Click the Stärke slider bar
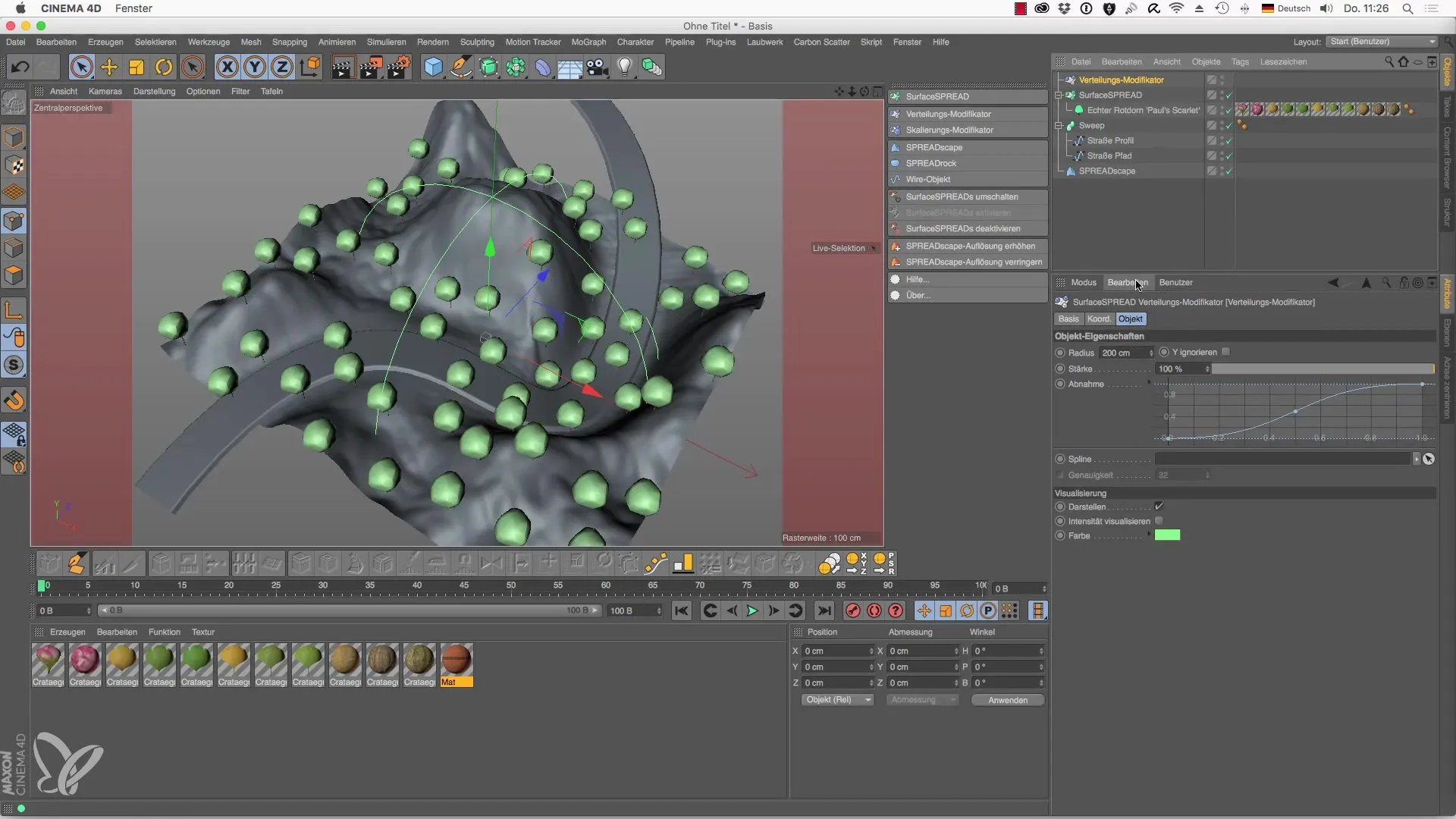Viewport: 1456px width, 819px height. tap(1323, 369)
